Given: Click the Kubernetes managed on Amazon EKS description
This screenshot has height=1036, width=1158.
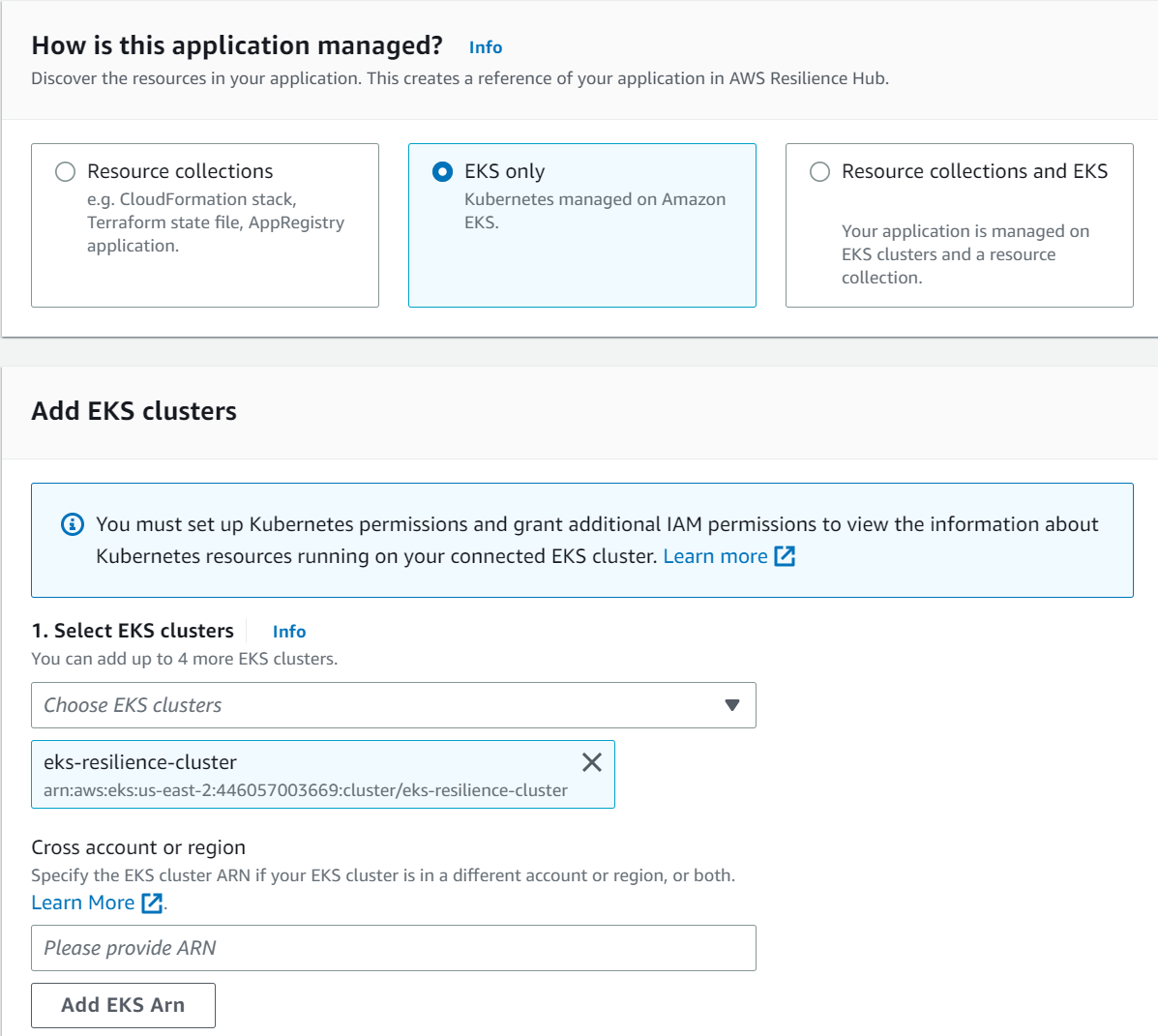Looking at the screenshot, I should (x=594, y=211).
